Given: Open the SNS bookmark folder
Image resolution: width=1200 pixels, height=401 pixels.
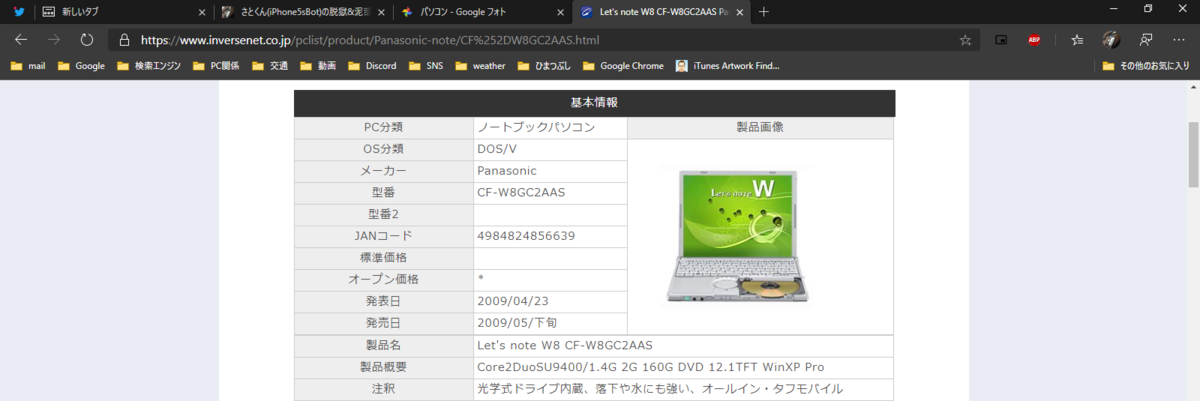Looking at the screenshot, I should pyautogui.click(x=427, y=66).
